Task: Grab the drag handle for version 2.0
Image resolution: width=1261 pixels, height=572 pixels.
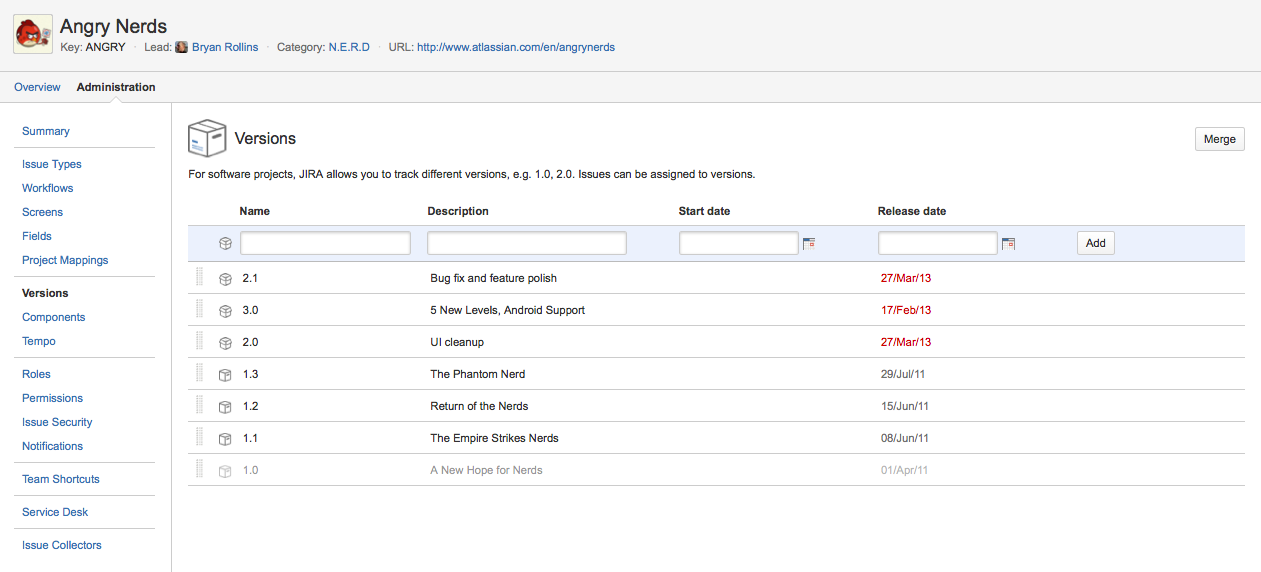Action: click(x=199, y=342)
